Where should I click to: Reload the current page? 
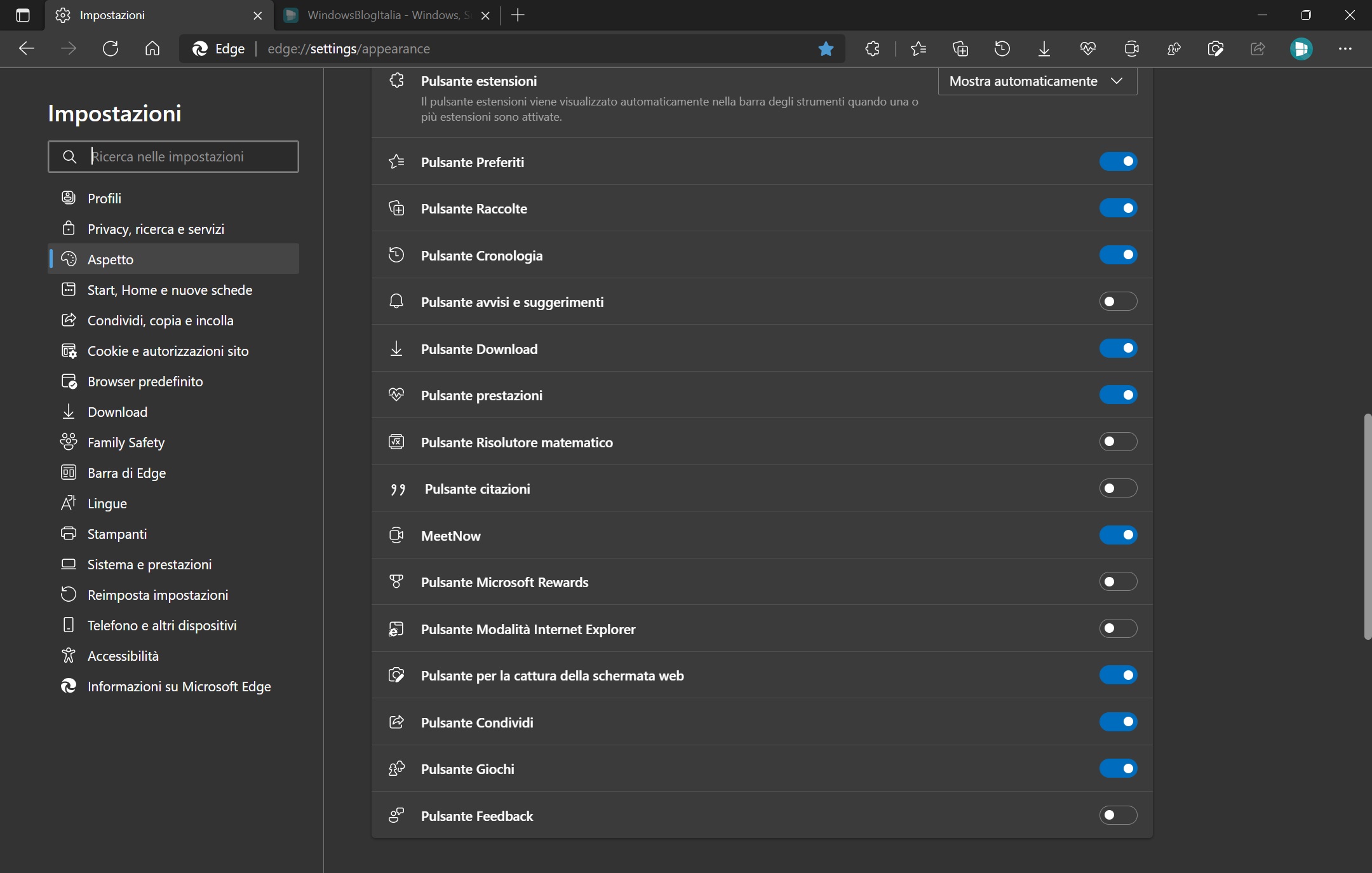(x=111, y=49)
